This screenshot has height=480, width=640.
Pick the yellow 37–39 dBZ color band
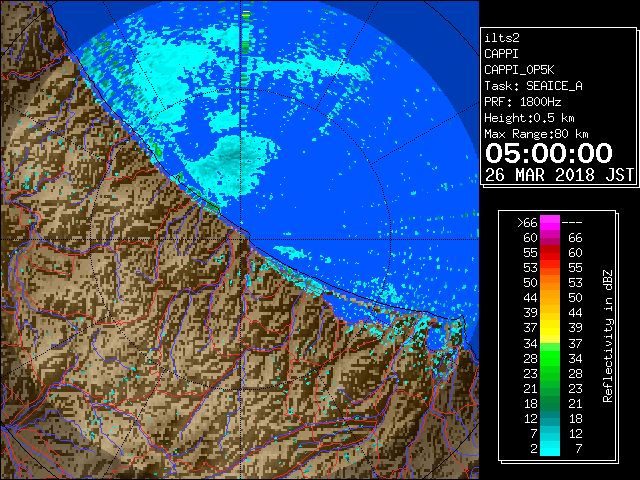pos(550,328)
